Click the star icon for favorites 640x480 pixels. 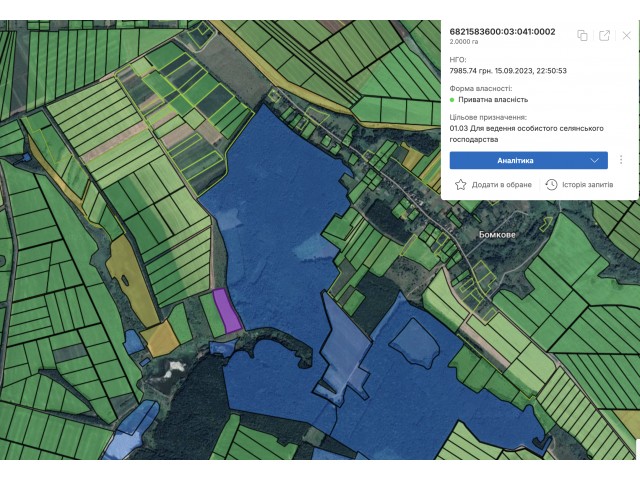click(460, 184)
